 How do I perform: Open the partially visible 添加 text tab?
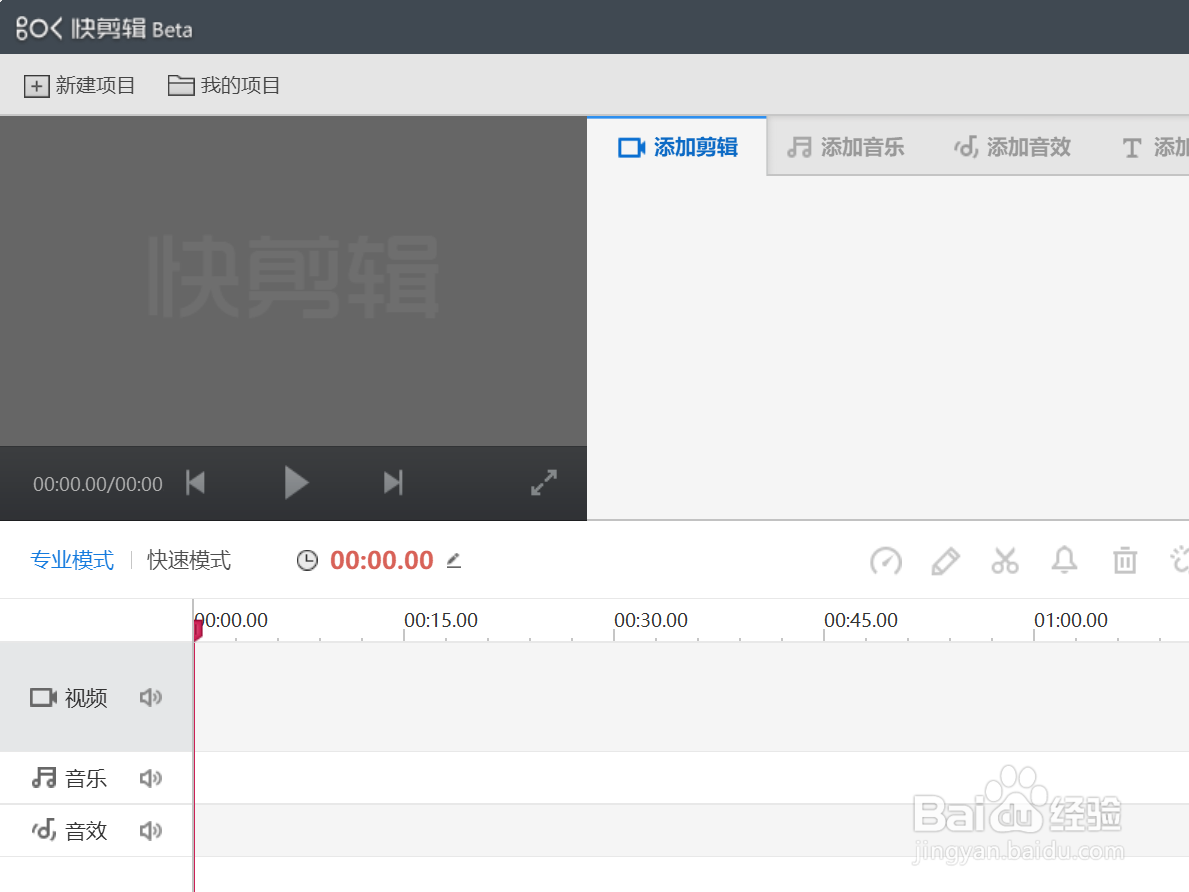[x=1155, y=147]
